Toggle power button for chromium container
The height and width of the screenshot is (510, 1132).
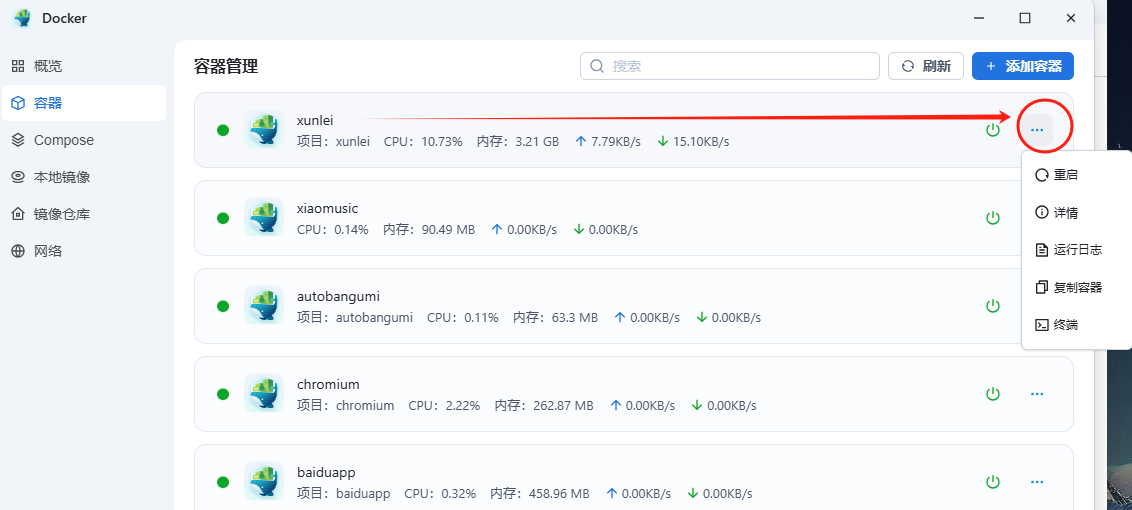coord(993,394)
